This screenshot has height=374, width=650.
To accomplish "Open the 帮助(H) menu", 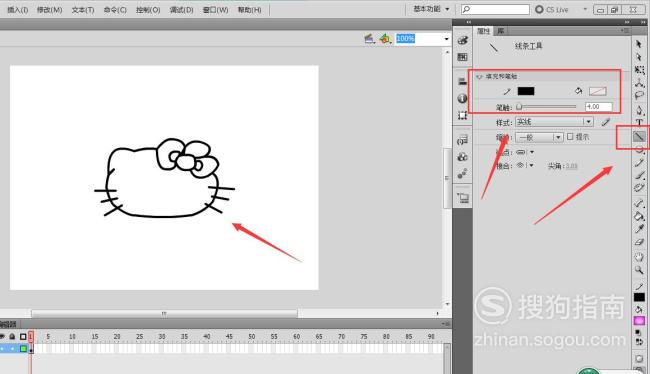I will click(x=249, y=10).
